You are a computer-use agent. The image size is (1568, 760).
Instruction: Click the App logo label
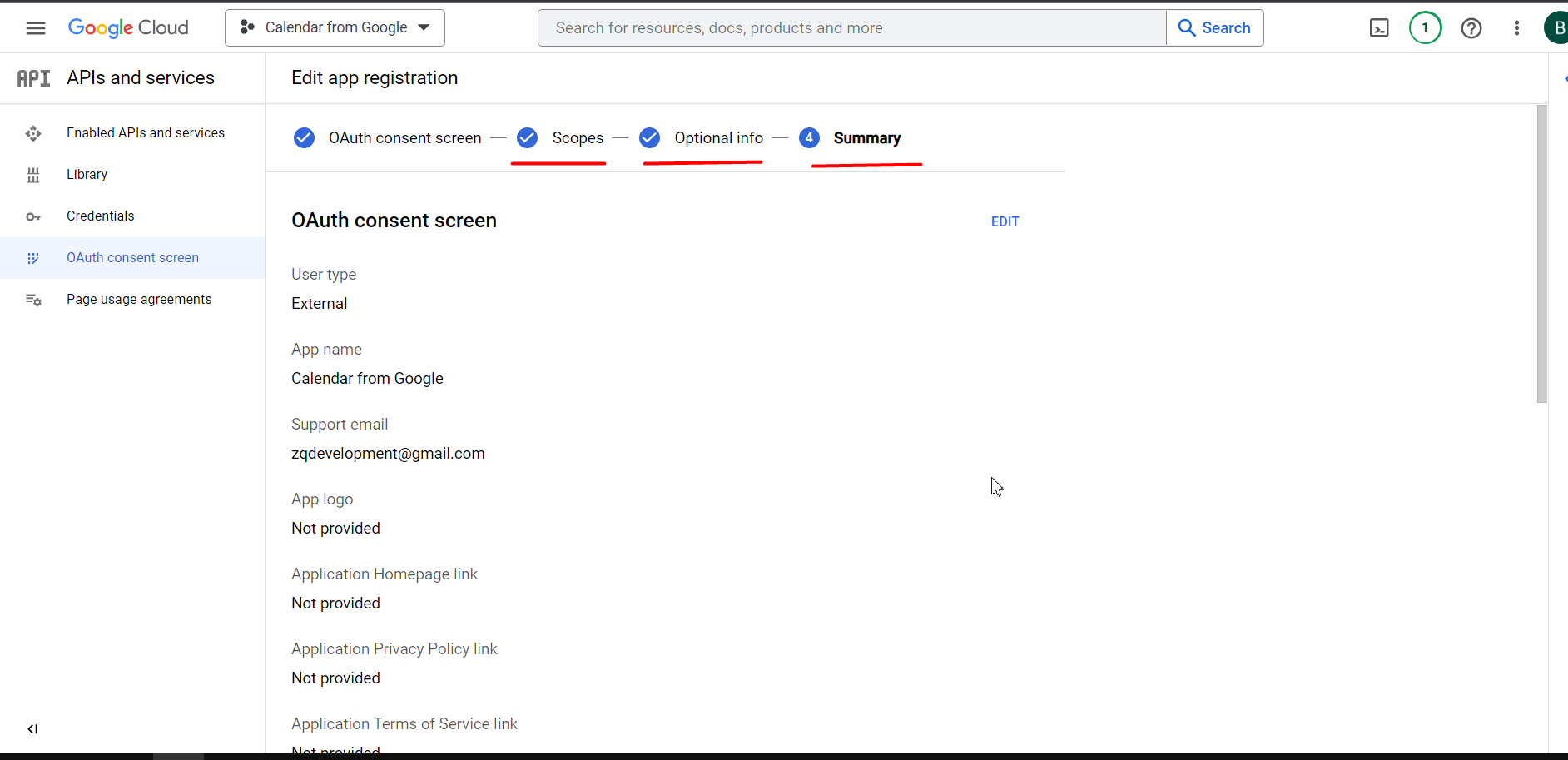[322, 499]
